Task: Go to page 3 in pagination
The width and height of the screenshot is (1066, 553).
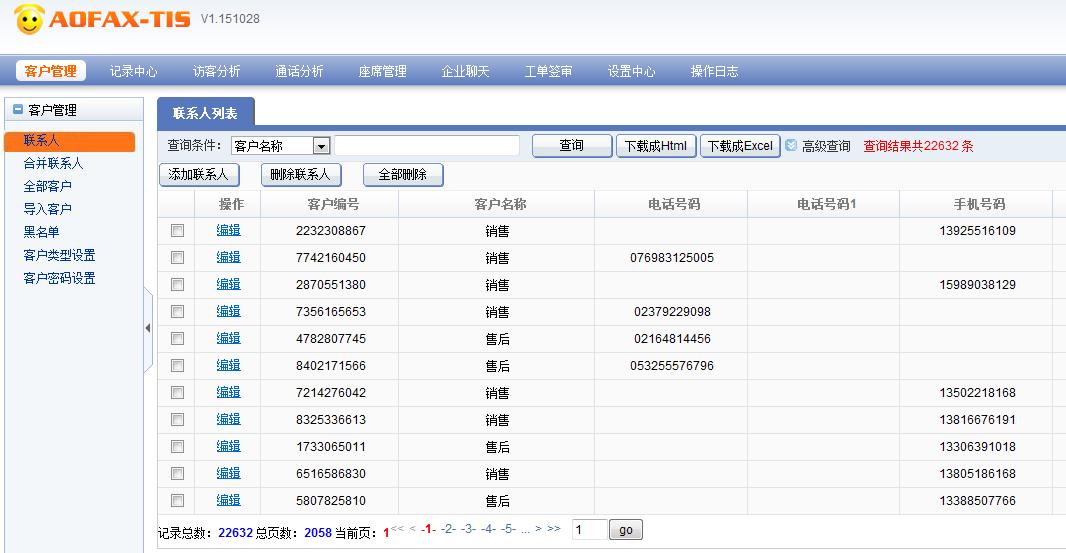Action: 468,529
